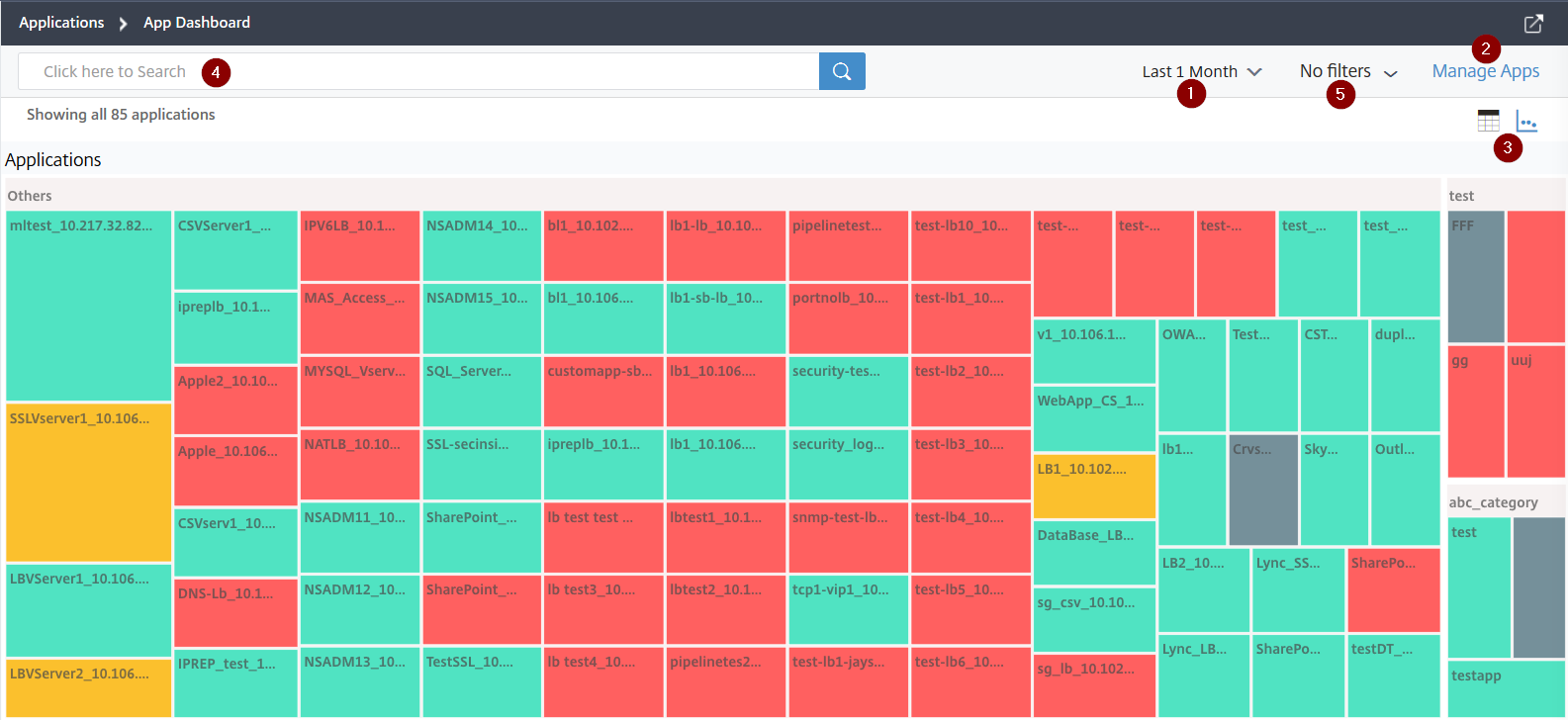Select the DataBase_LB tile
This screenshot has height=720, width=1568.
pyautogui.click(x=1094, y=553)
